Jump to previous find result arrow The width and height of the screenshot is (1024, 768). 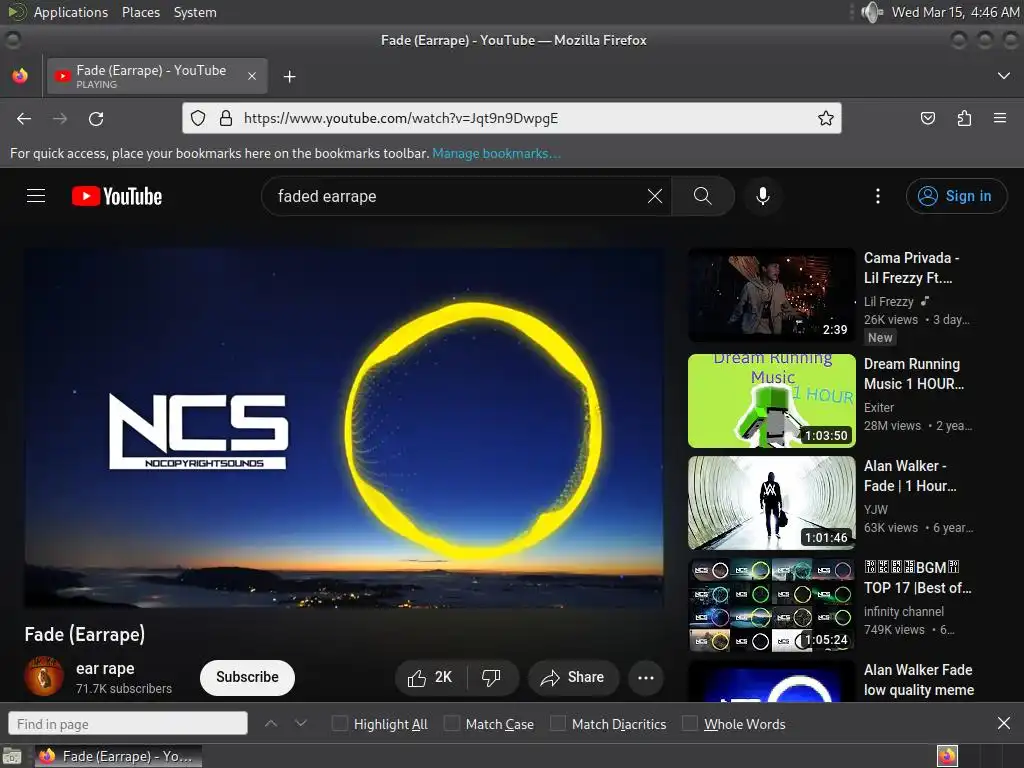[x=271, y=724]
